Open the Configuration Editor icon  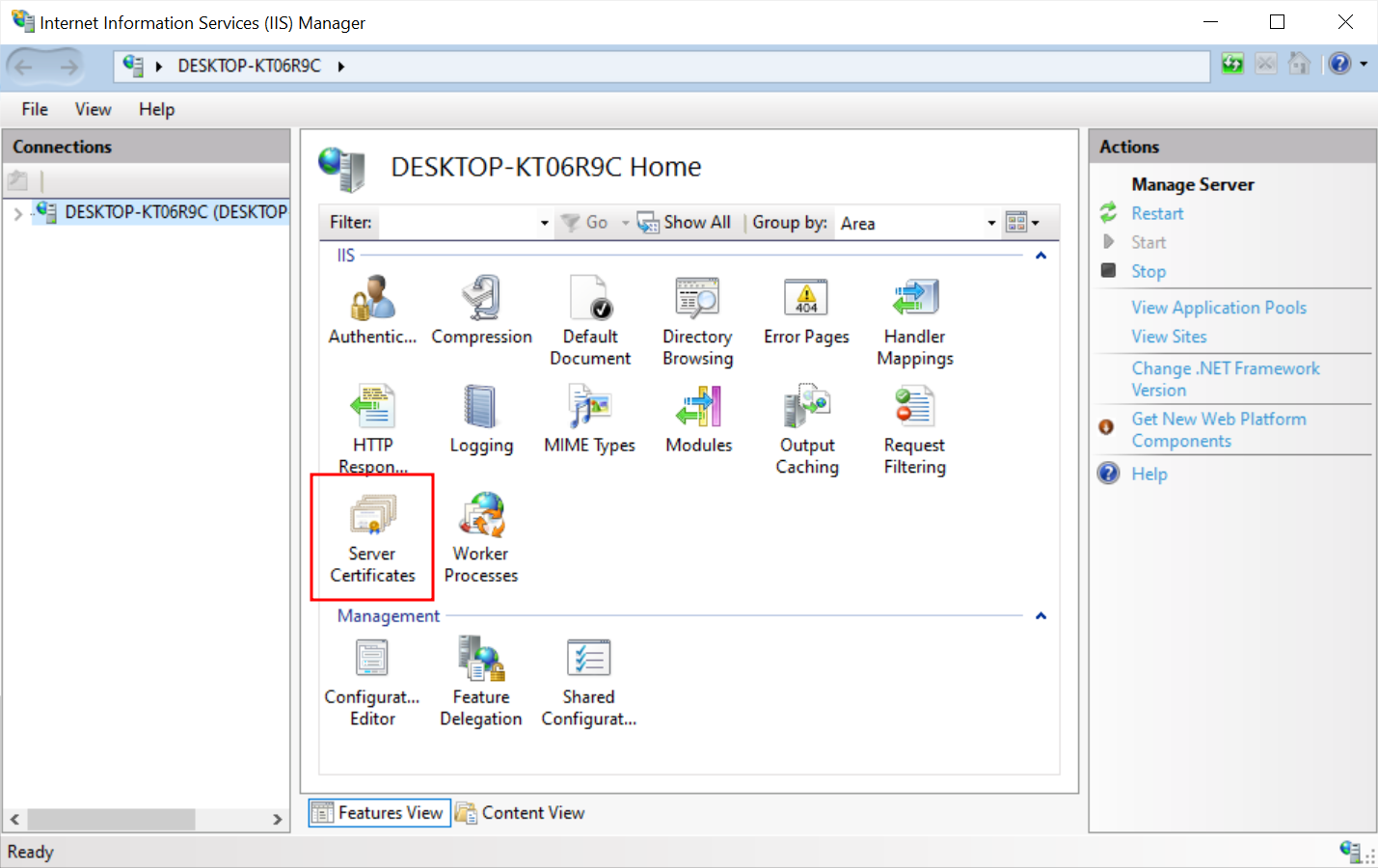[x=372, y=659]
